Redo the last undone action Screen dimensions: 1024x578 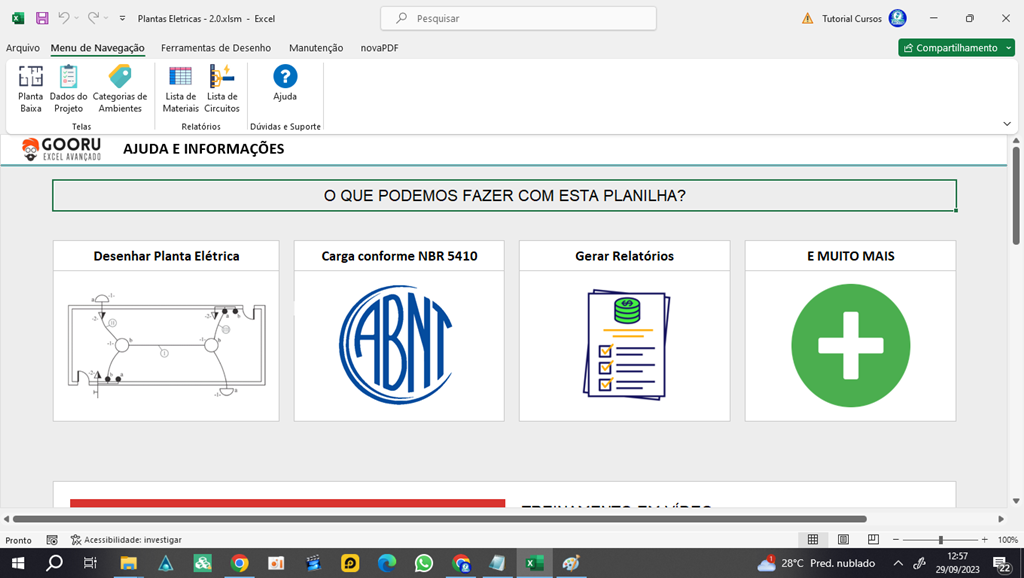93,18
